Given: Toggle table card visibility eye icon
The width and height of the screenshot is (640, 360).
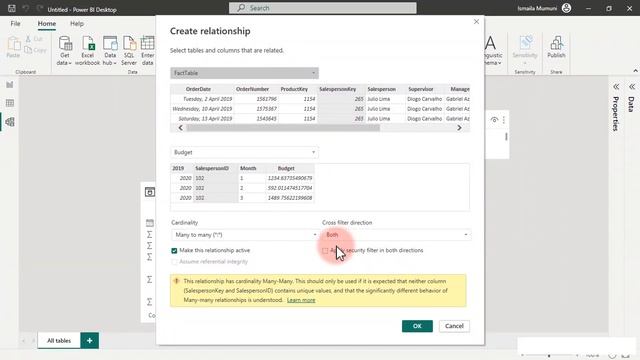Looking at the screenshot, I should coord(494,120).
